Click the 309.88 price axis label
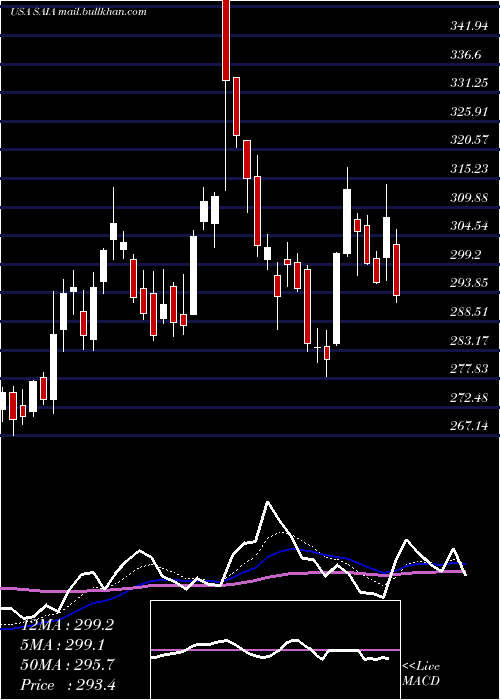Screen dimensions: 500x700 coord(469,197)
